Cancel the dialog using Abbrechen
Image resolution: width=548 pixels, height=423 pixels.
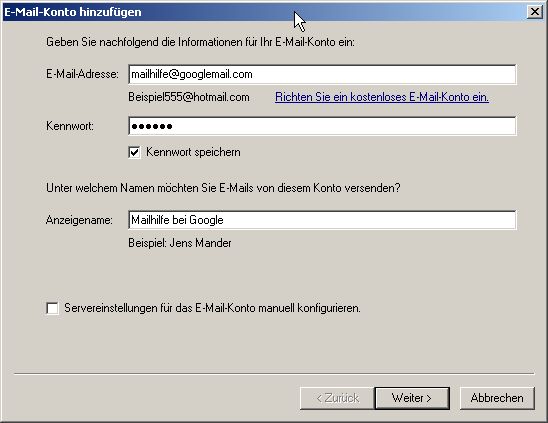coord(497,398)
